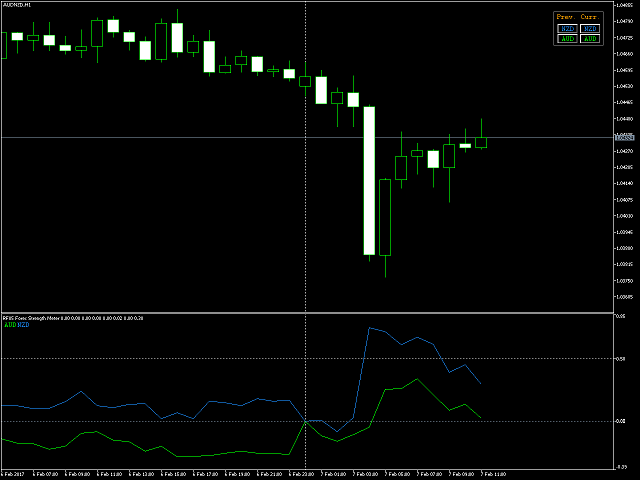The image size is (640, 480).
Task: Click the 1.04725 price label on axis
Action: [624, 38]
